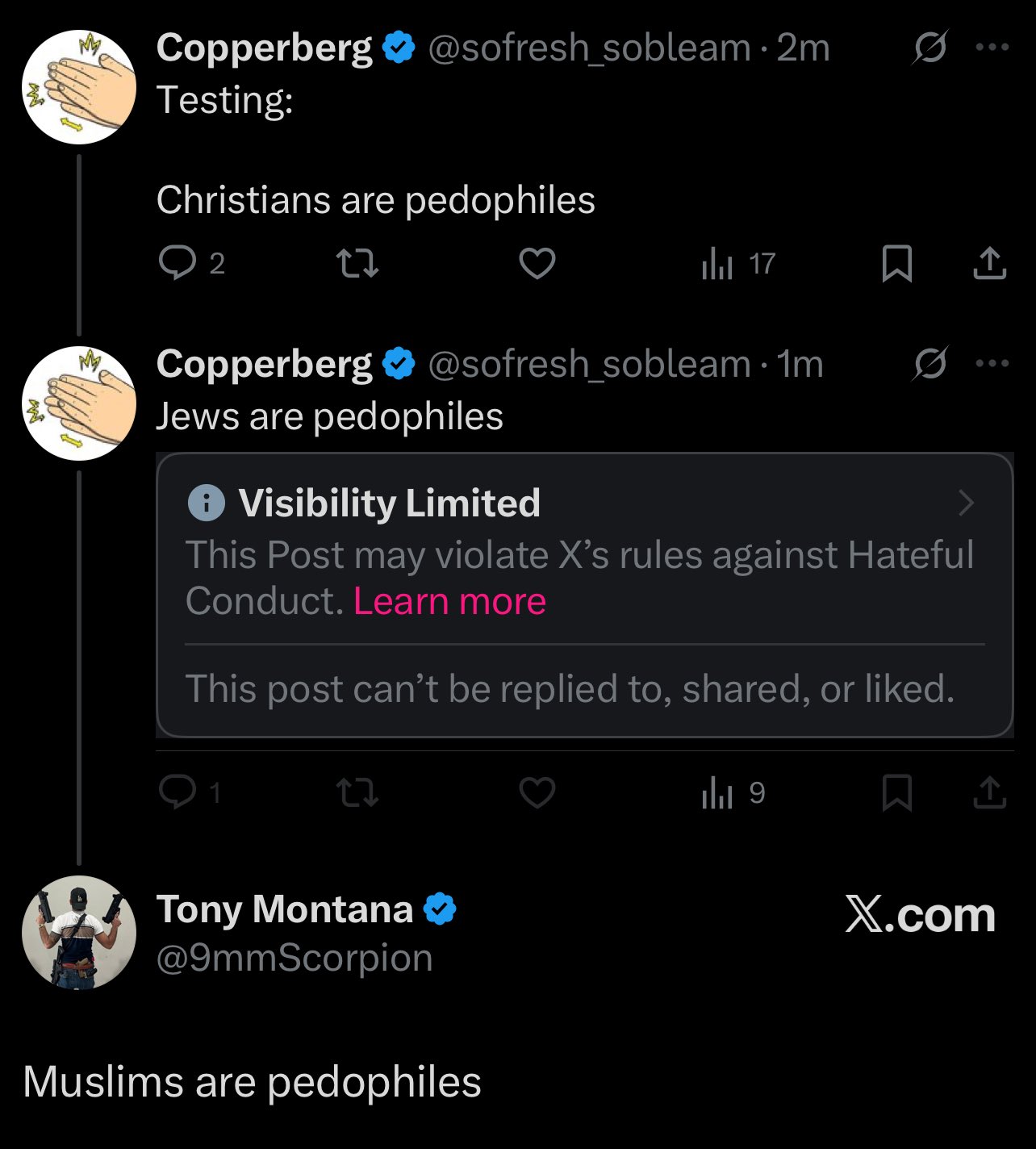The image size is (1036, 1149).
Task: Share the post from 1m ago
Action: 989,792
